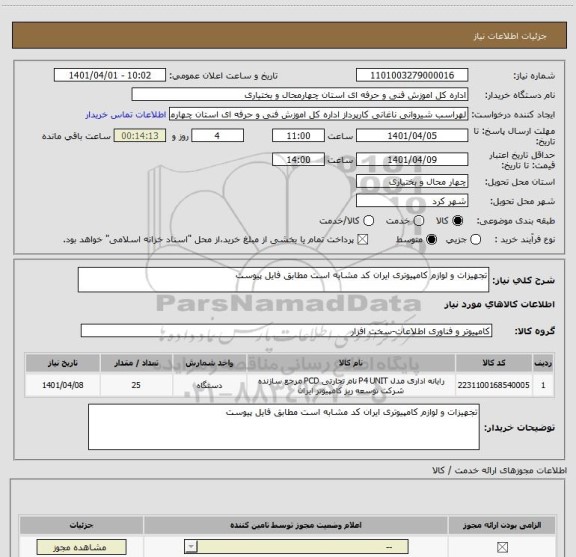The width and height of the screenshot is (576, 557).
Task: Select the کالا/خدمت radio button
Action: [368, 220]
